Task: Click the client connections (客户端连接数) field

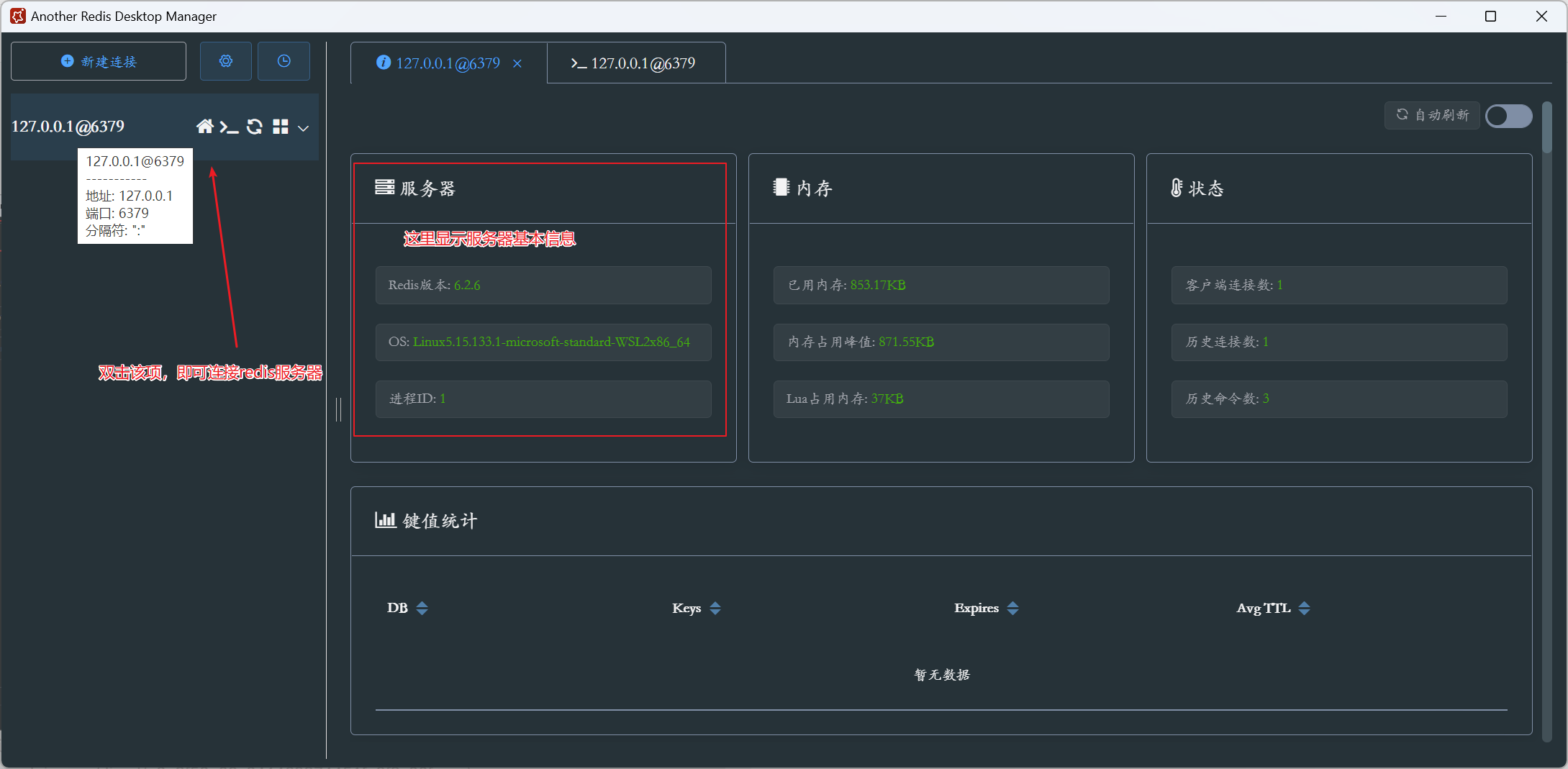Action: [1339, 286]
